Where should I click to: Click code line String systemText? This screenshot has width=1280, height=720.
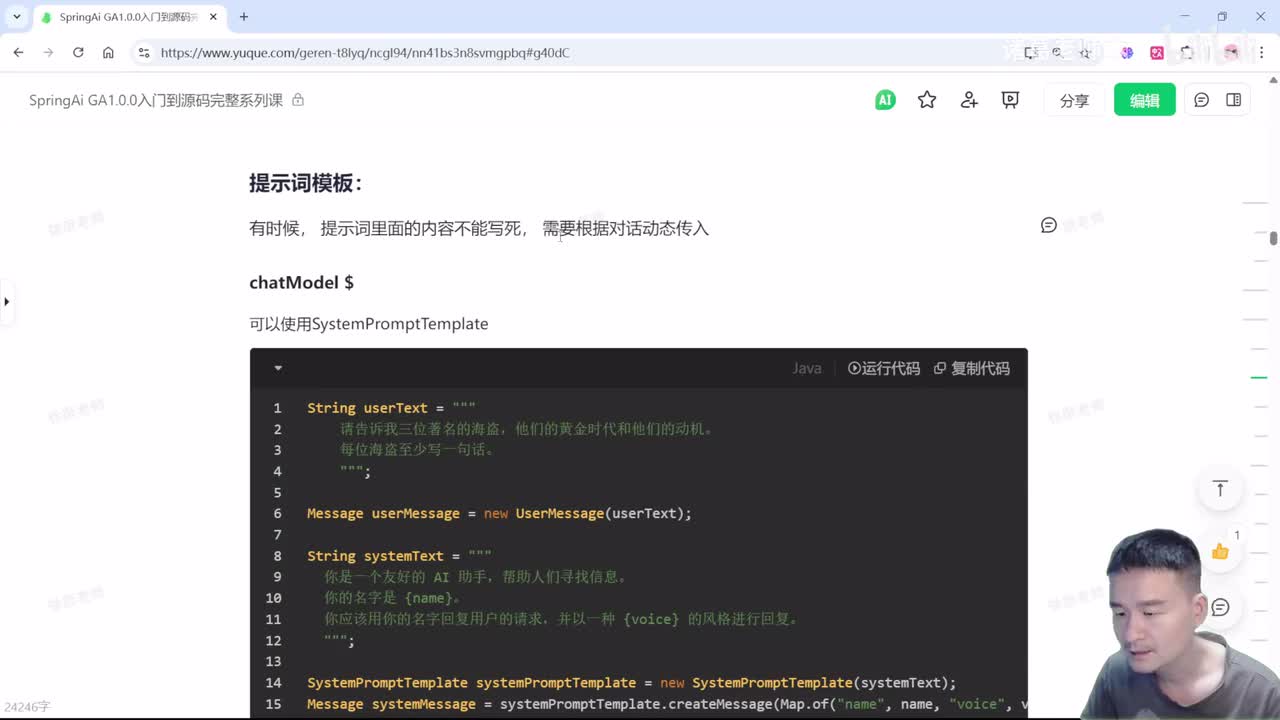[x=399, y=556]
